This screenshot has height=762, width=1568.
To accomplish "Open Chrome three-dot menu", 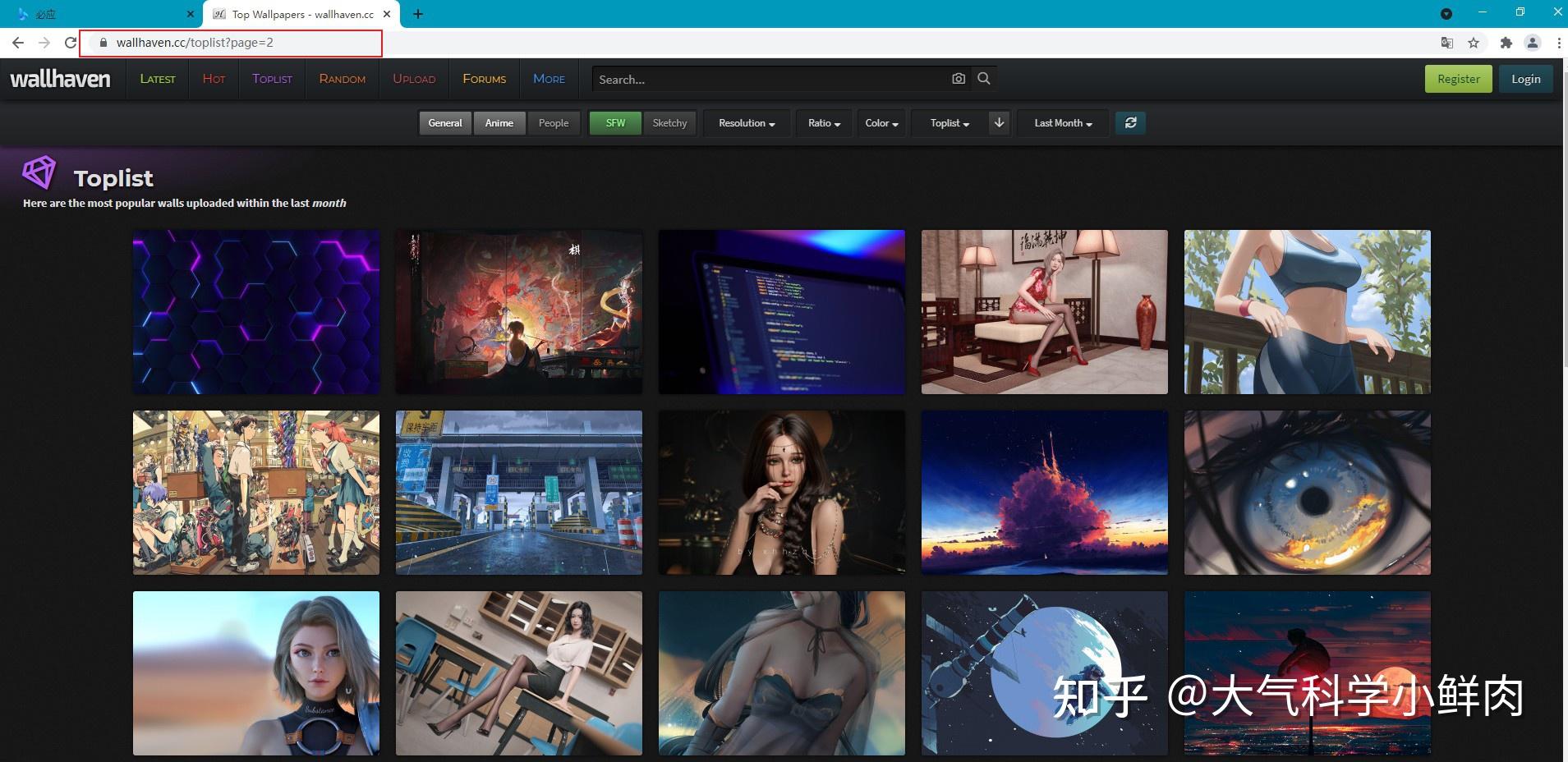I will [x=1558, y=43].
